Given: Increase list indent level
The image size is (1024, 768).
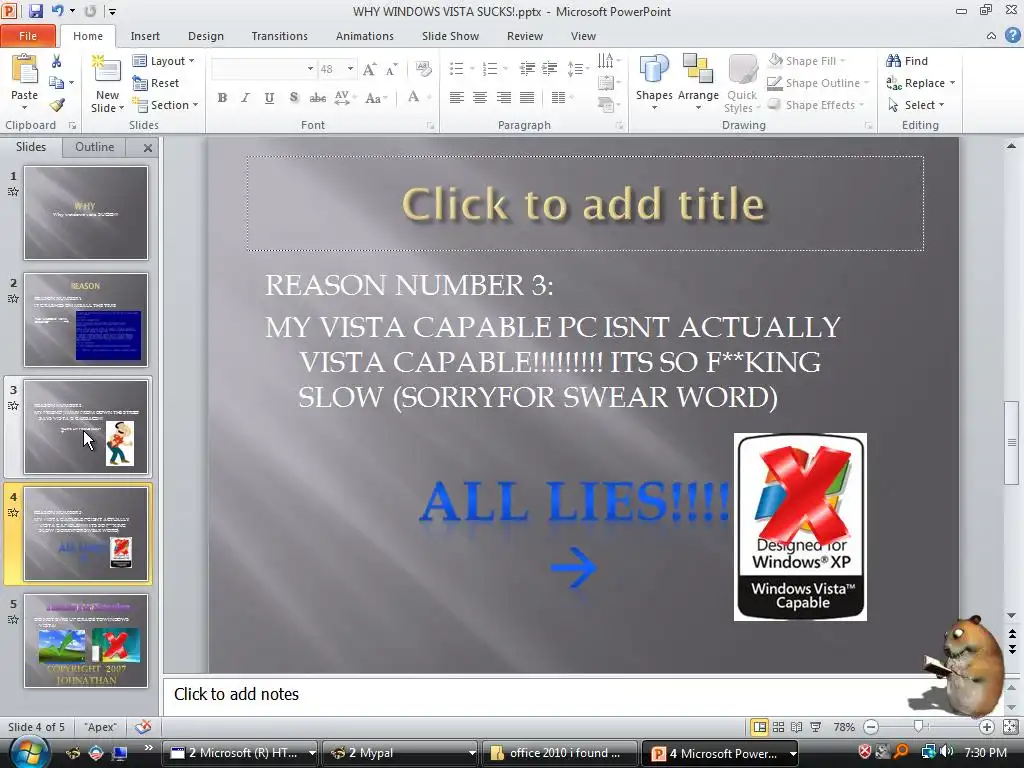Looking at the screenshot, I should 550,69.
